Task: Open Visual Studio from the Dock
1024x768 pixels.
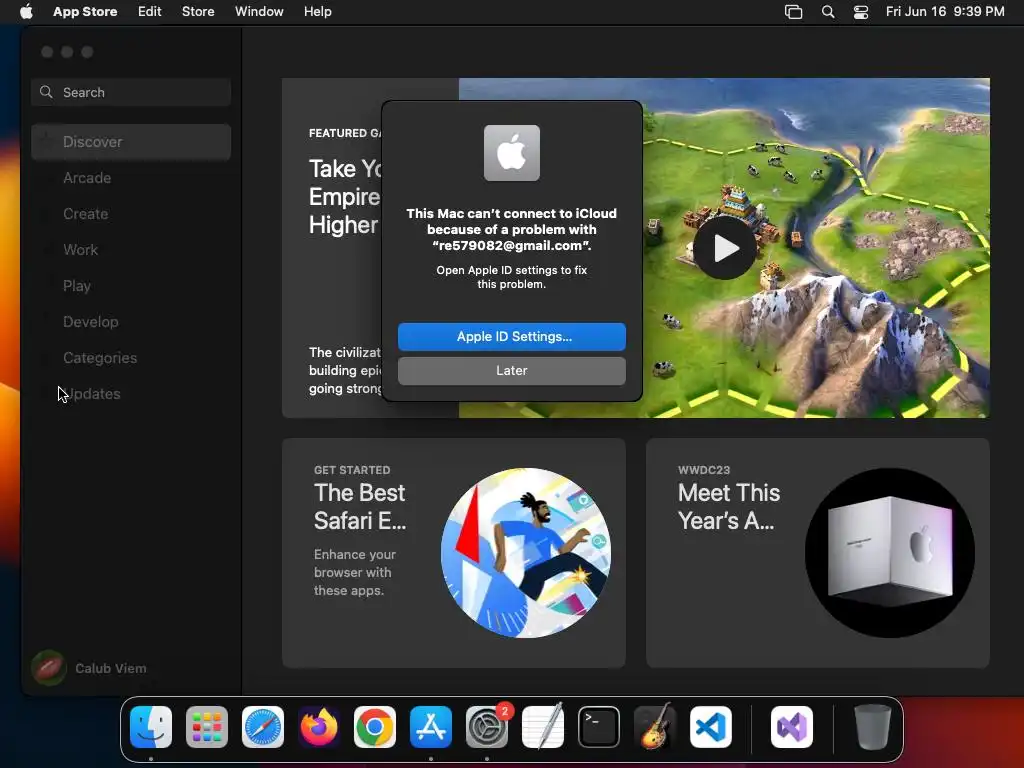Action: (792, 726)
